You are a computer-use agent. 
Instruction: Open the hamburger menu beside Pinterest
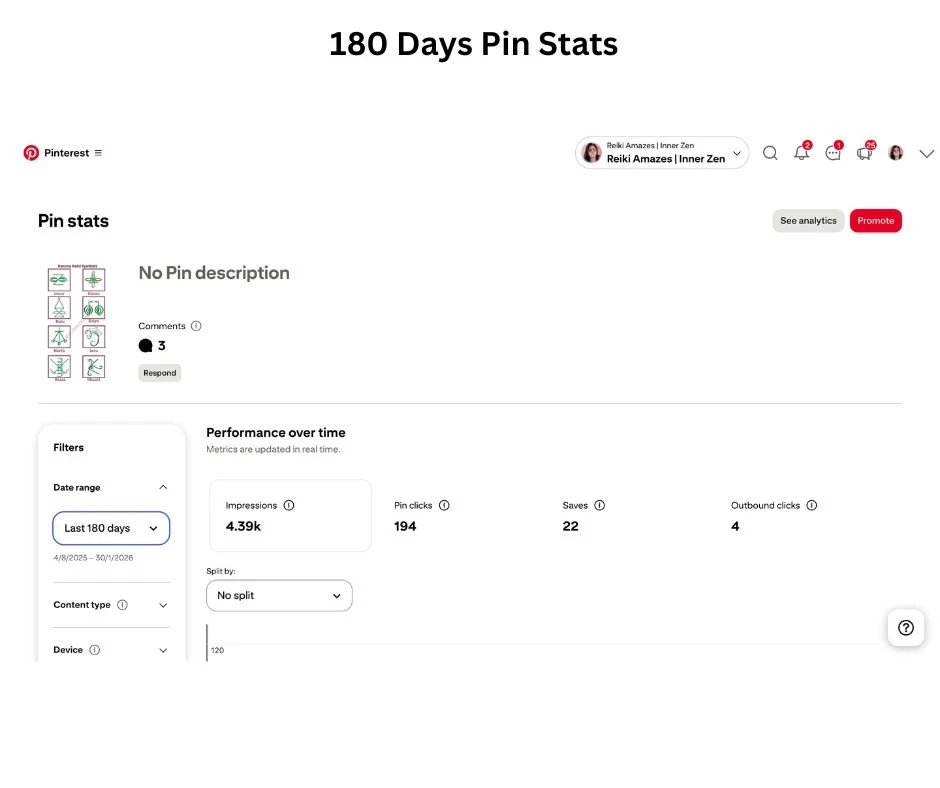[98, 153]
